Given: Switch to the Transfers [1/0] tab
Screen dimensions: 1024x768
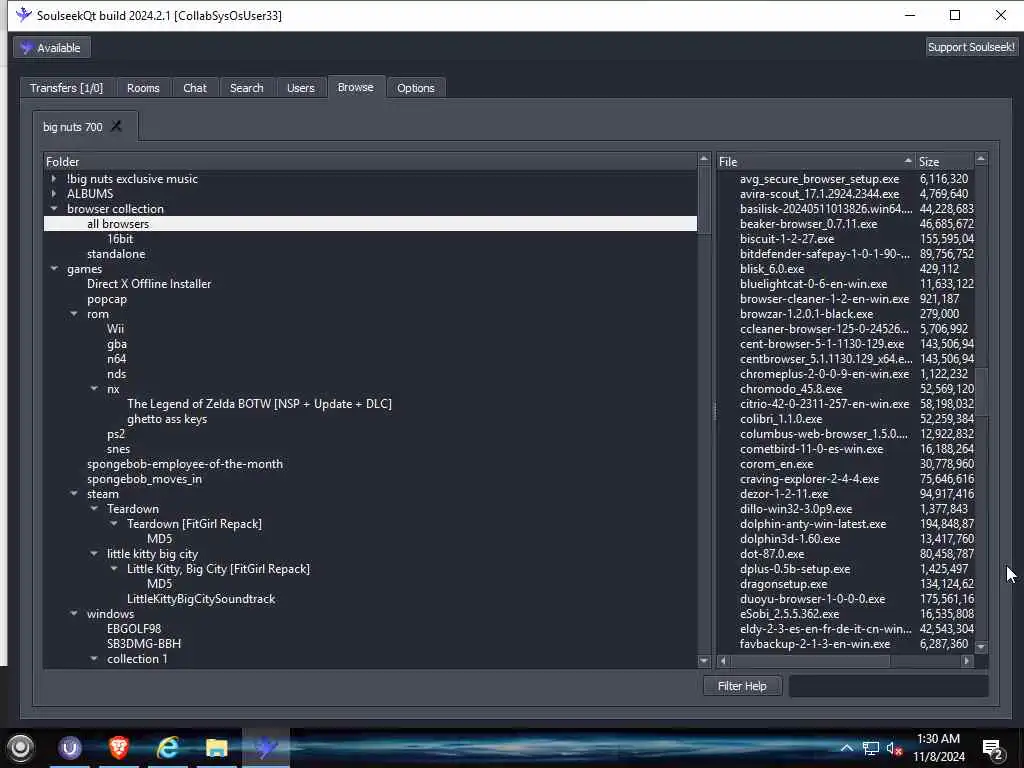Looking at the screenshot, I should click(66, 88).
